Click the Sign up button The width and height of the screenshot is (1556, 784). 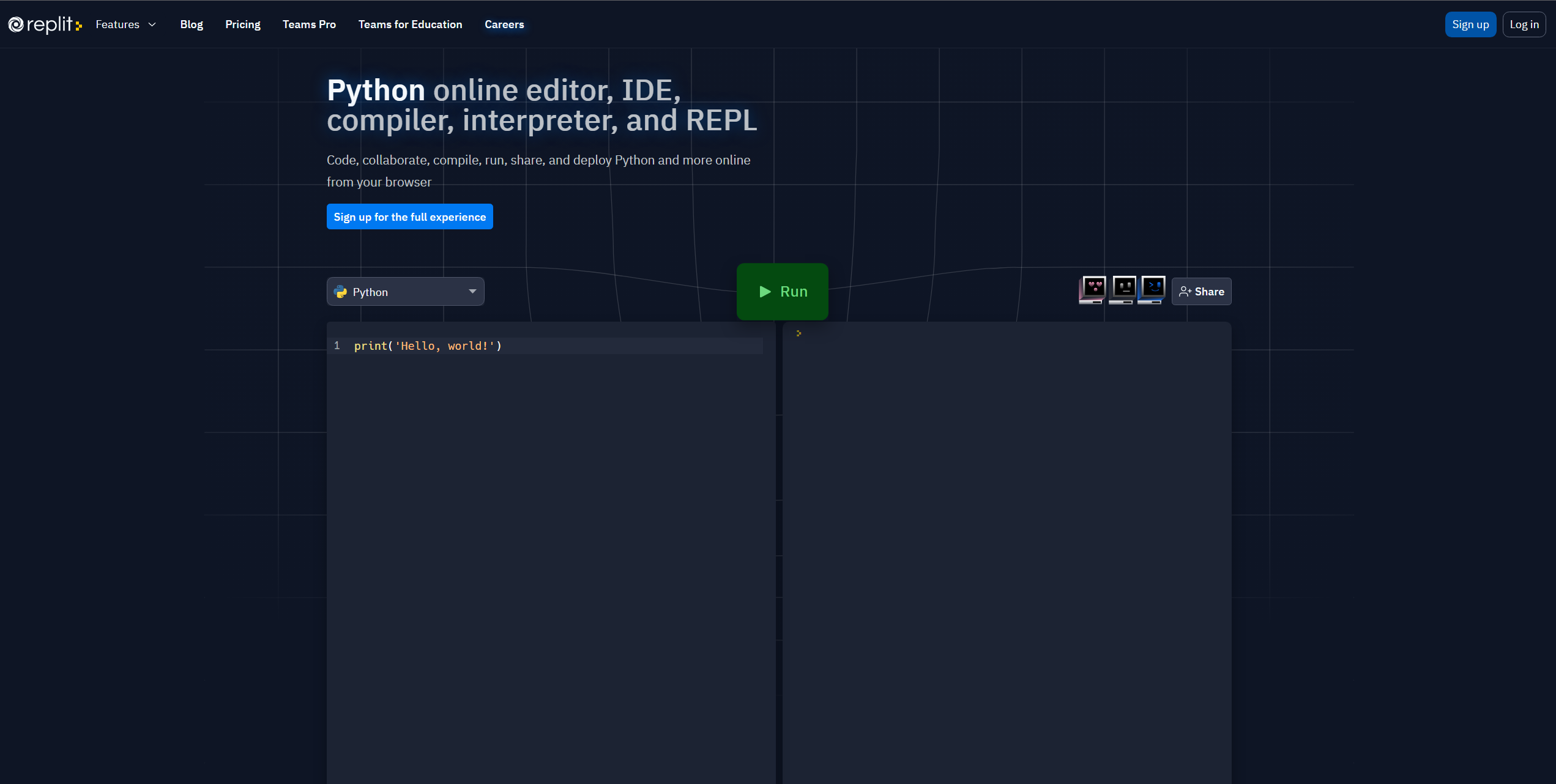[1470, 24]
